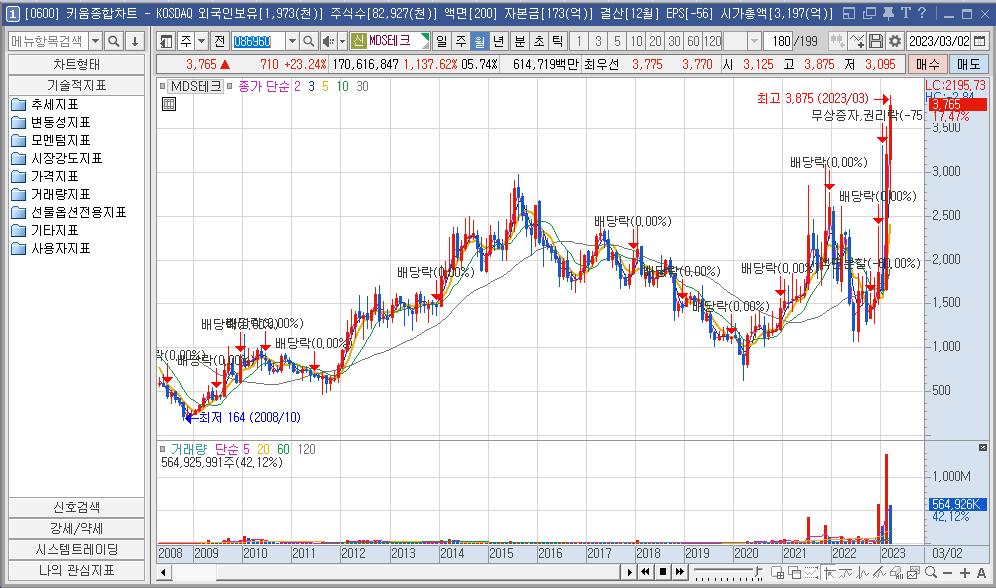The height and width of the screenshot is (588, 996).
Task: Open help question mark icon
Action: pos(922,13)
